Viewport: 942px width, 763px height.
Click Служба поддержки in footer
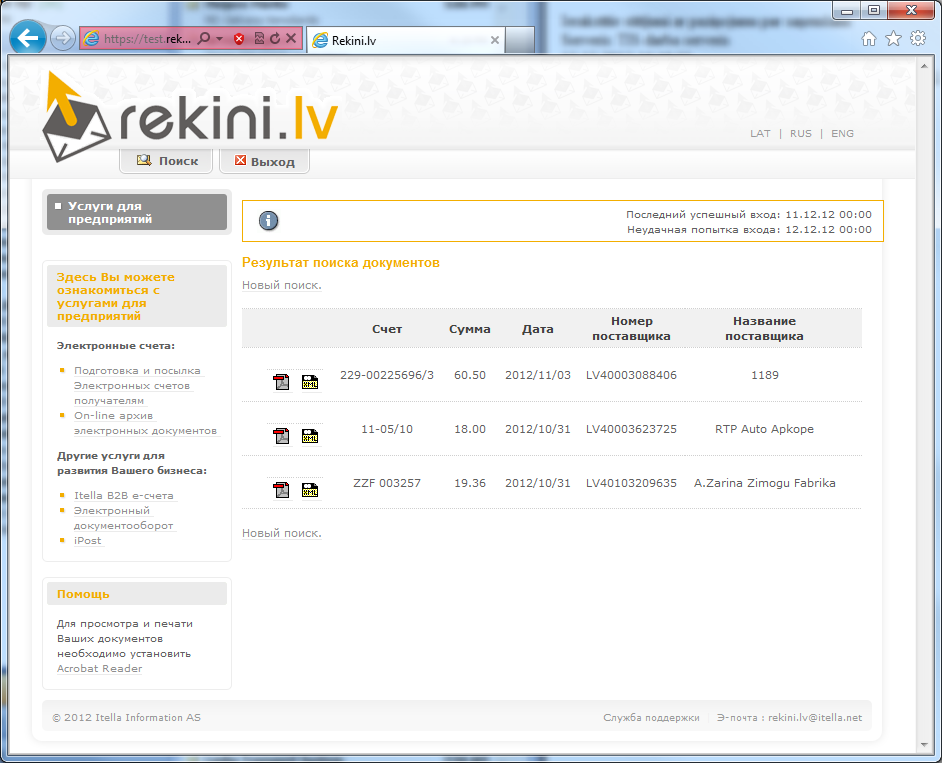click(x=651, y=717)
